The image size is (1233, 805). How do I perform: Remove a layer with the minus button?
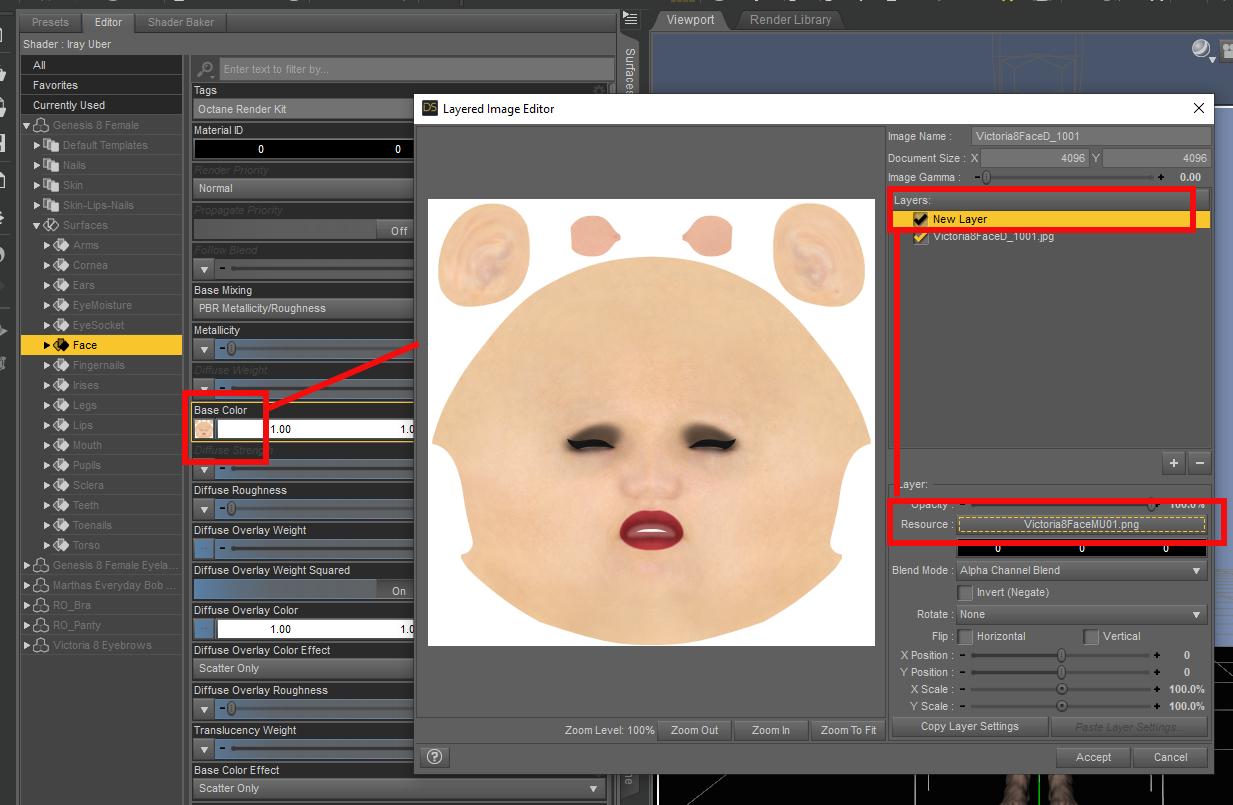coord(1200,463)
